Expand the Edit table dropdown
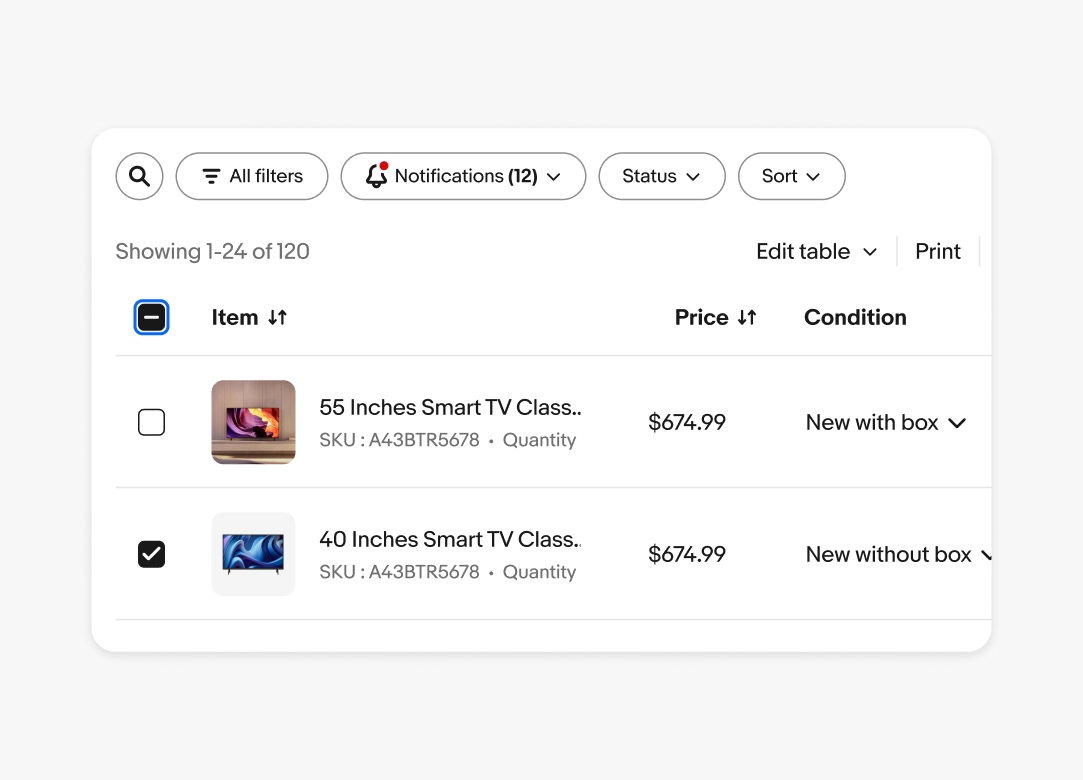 816,251
